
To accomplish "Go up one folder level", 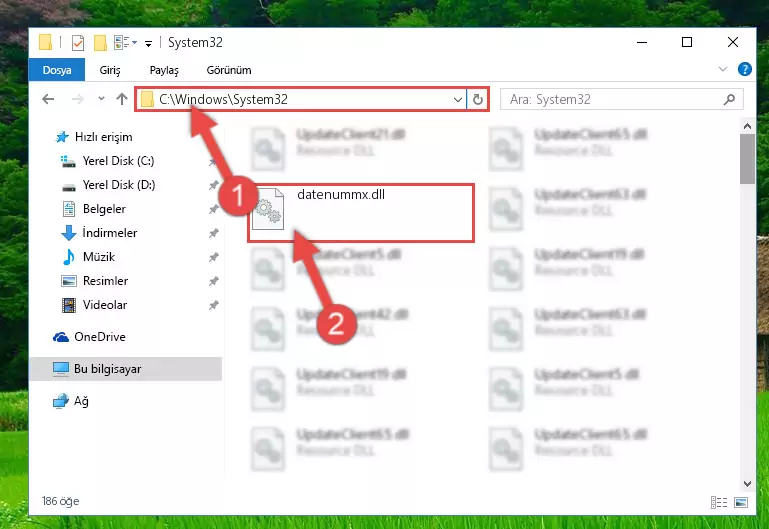I will (x=122, y=100).
